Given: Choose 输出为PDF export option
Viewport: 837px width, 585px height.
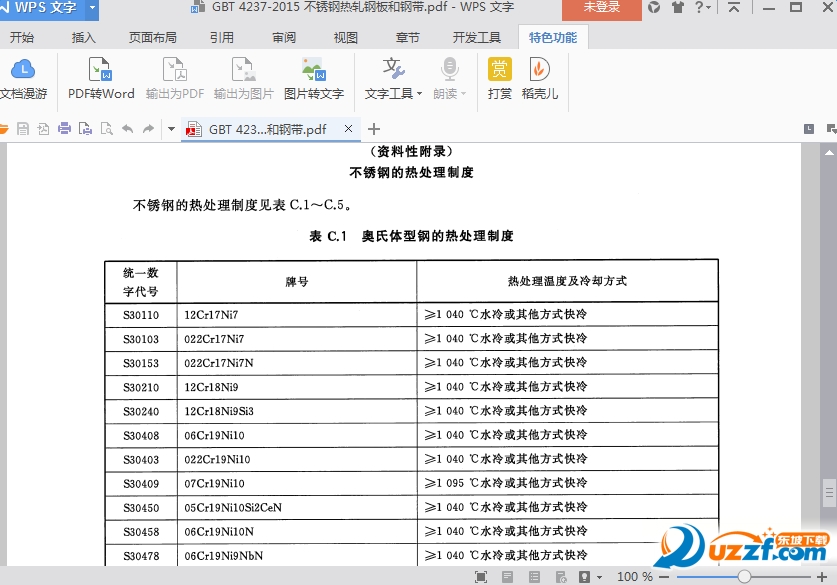Looking at the screenshot, I should [x=175, y=79].
